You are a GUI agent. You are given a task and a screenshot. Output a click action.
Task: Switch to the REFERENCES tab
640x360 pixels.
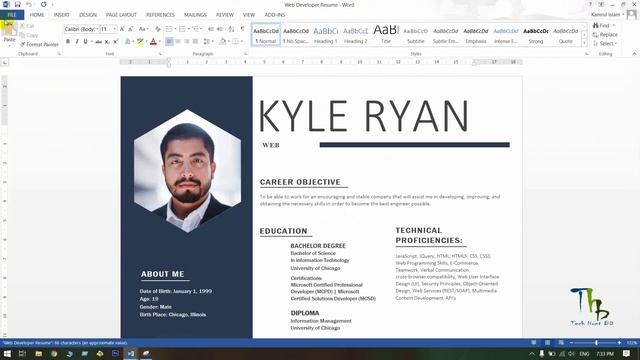click(160, 15)
